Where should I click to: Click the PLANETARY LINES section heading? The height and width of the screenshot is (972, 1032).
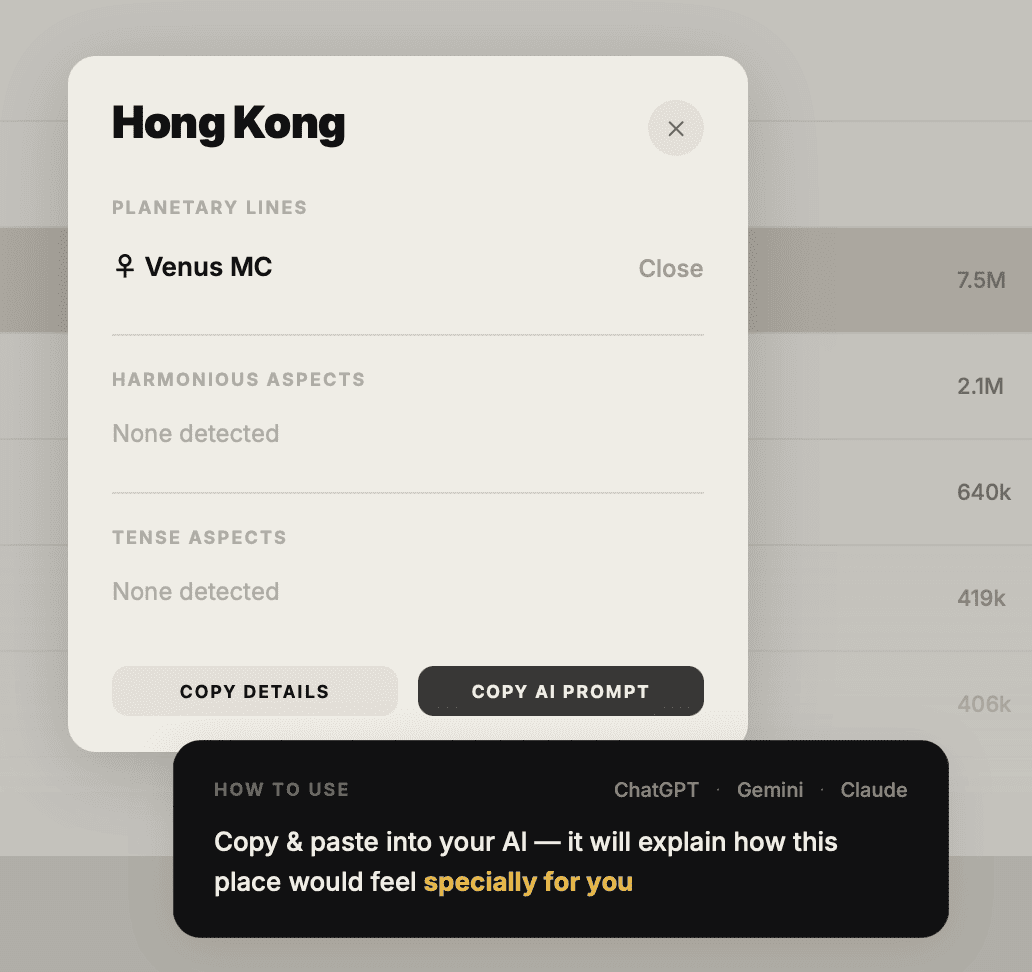pyautogui.click(x=209, y=207)
